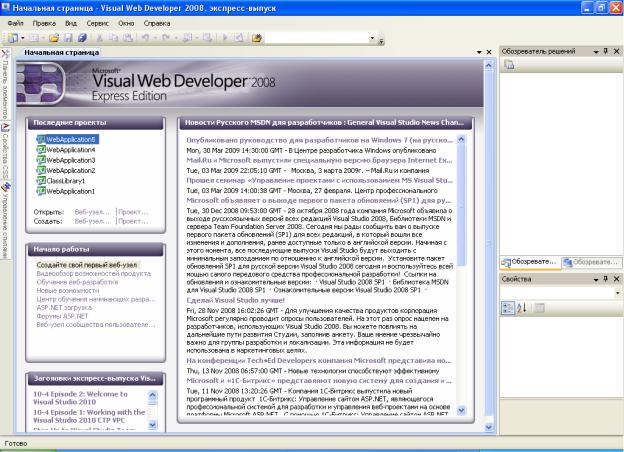624x452 pixels.
Task: Open recent project WebApplication3
Action: (x=66, y=160)
